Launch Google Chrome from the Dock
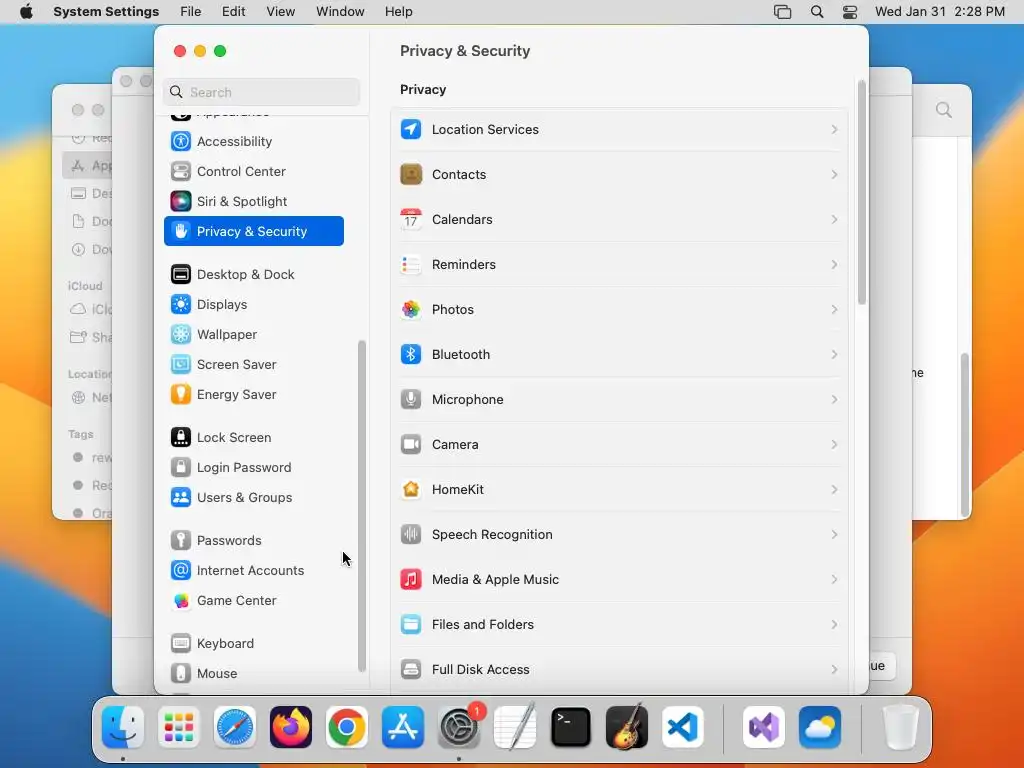The height and width of the screenshot is (768, 1024). point(347,727)
